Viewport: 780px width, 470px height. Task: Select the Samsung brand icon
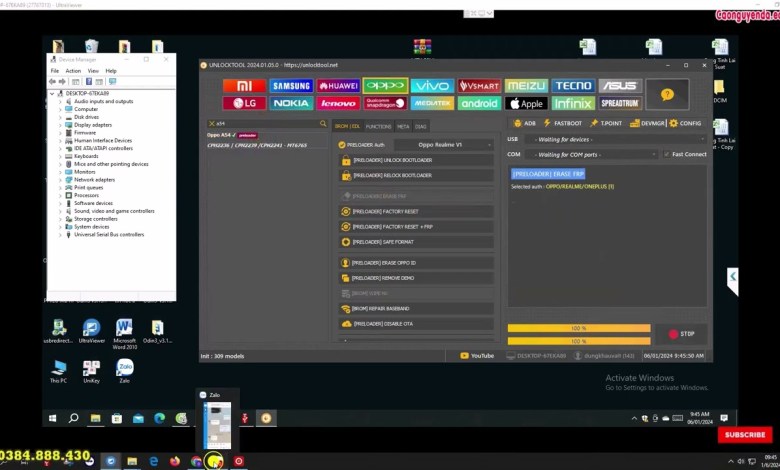click(x=292, y=86)
